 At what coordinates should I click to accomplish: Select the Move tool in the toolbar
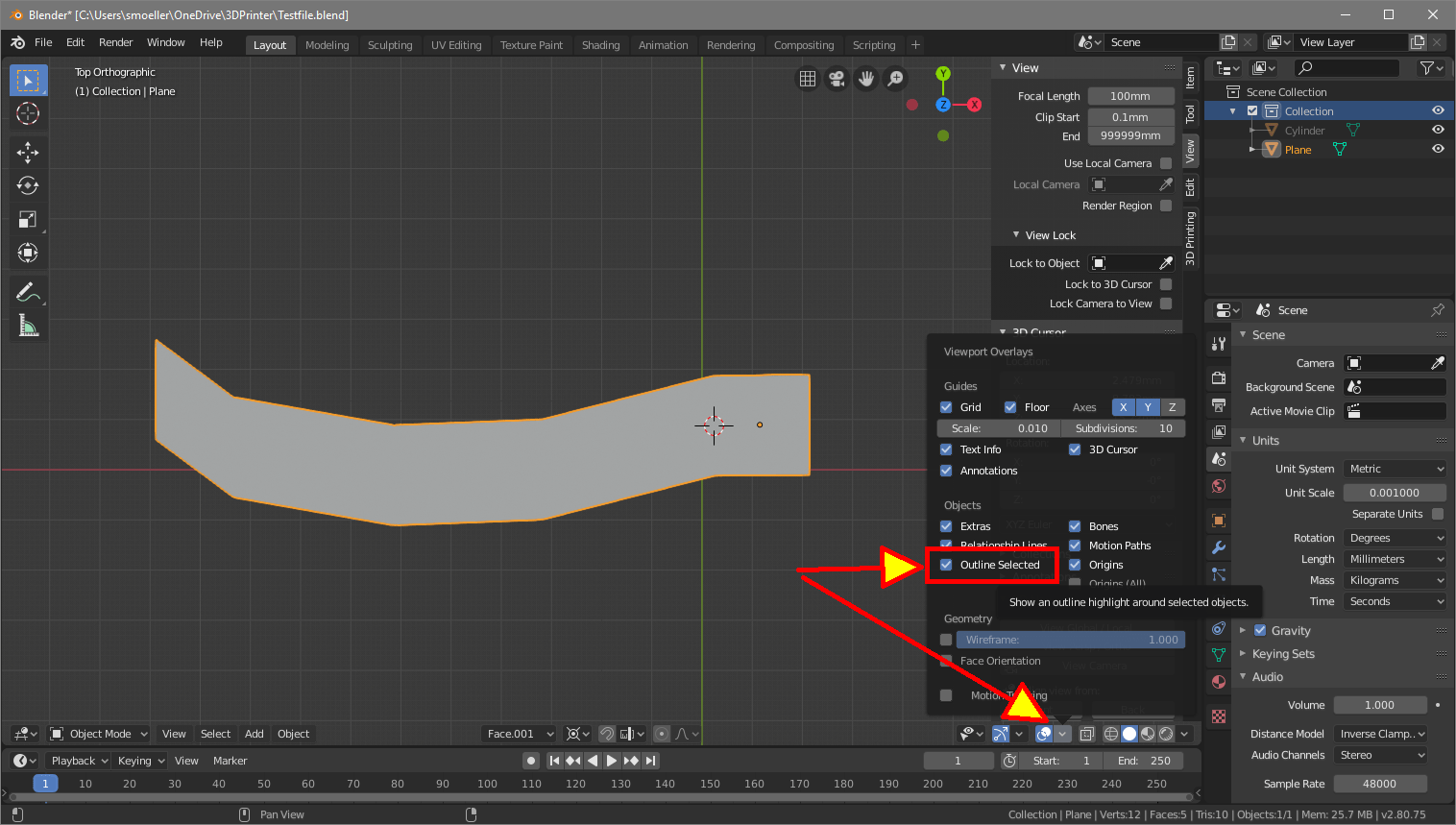(28, 152)
